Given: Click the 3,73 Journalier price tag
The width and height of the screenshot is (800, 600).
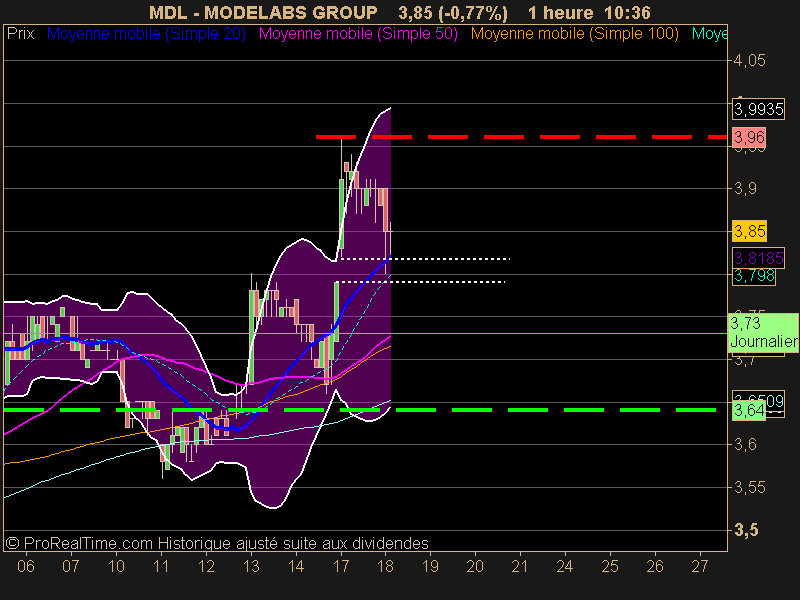Looking at the screenshot, I should coord(763,332).
